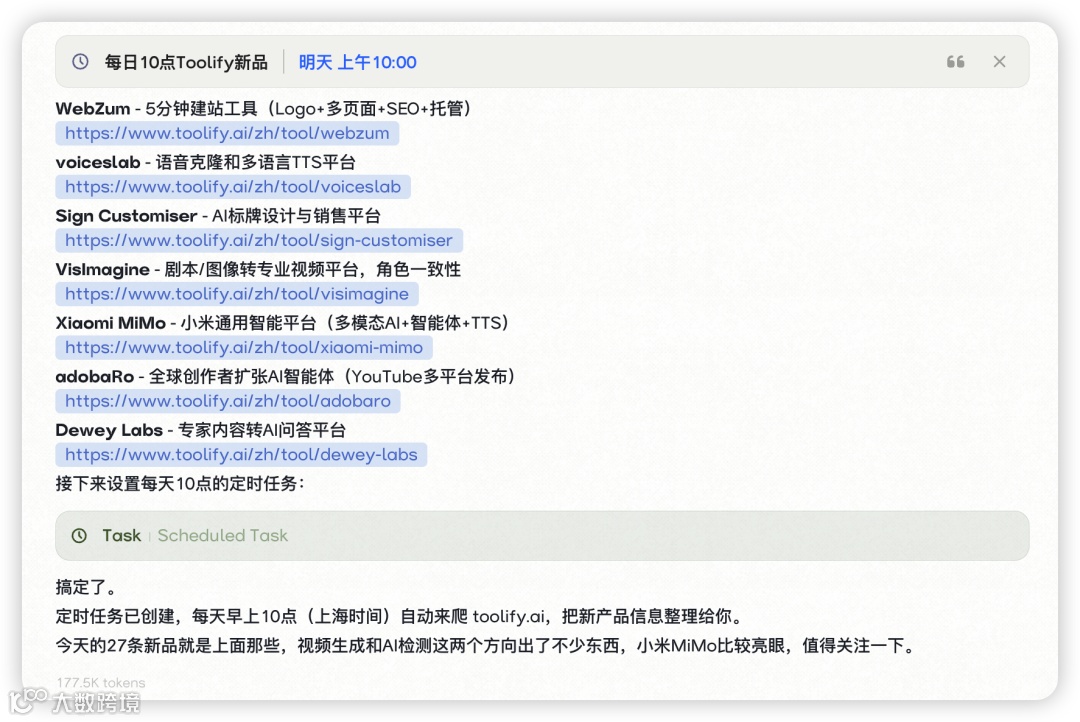The image size is (1080, 722).
Task: Expand the Task Scheduled Task block
Action: [x=542, y=535]
